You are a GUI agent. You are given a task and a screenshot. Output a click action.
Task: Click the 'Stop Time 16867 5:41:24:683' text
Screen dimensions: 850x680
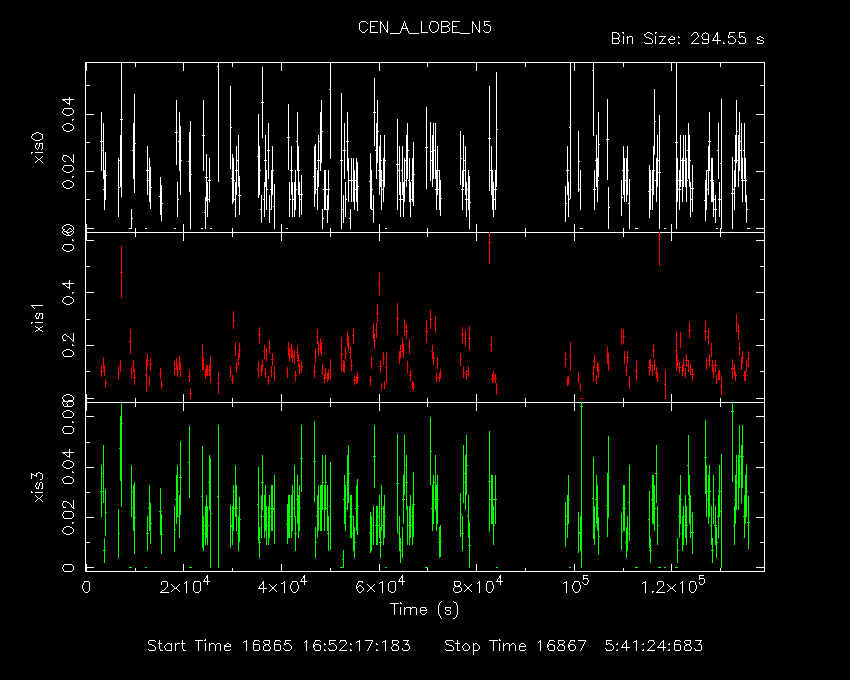pyautogui.click(x=574, y=646)
